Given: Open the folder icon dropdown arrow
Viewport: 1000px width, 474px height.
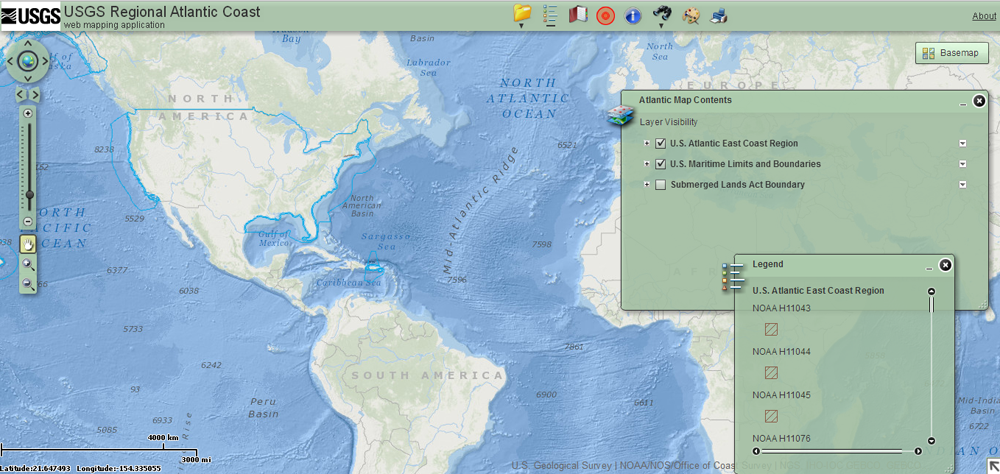Looking at the screenshot, I should click(x=521, y=26).
